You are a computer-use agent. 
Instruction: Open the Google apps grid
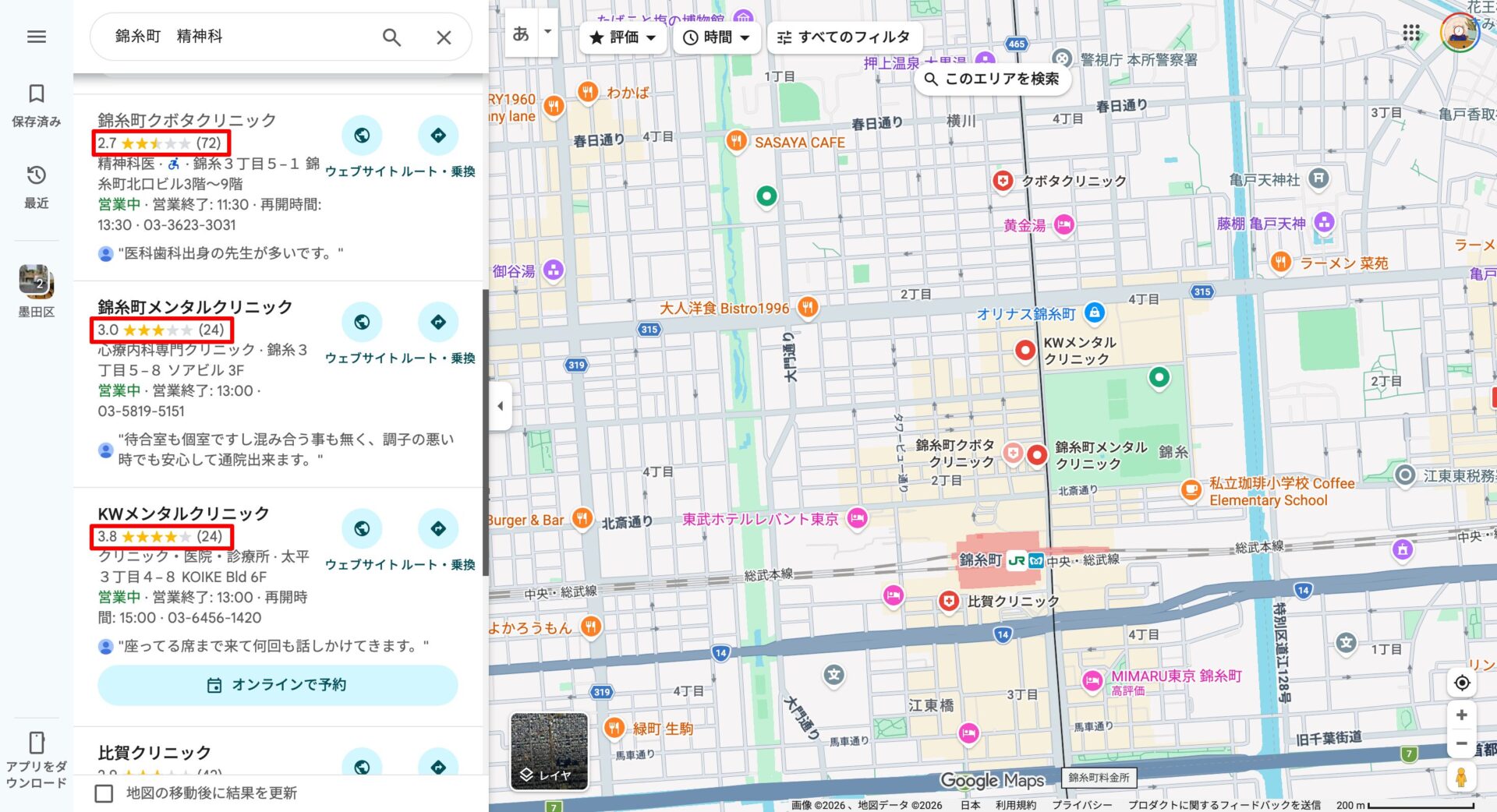(1411, 33)
